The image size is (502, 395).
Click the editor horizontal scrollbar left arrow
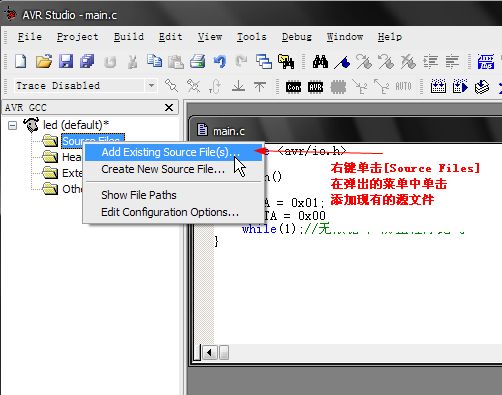coord(210,352)
